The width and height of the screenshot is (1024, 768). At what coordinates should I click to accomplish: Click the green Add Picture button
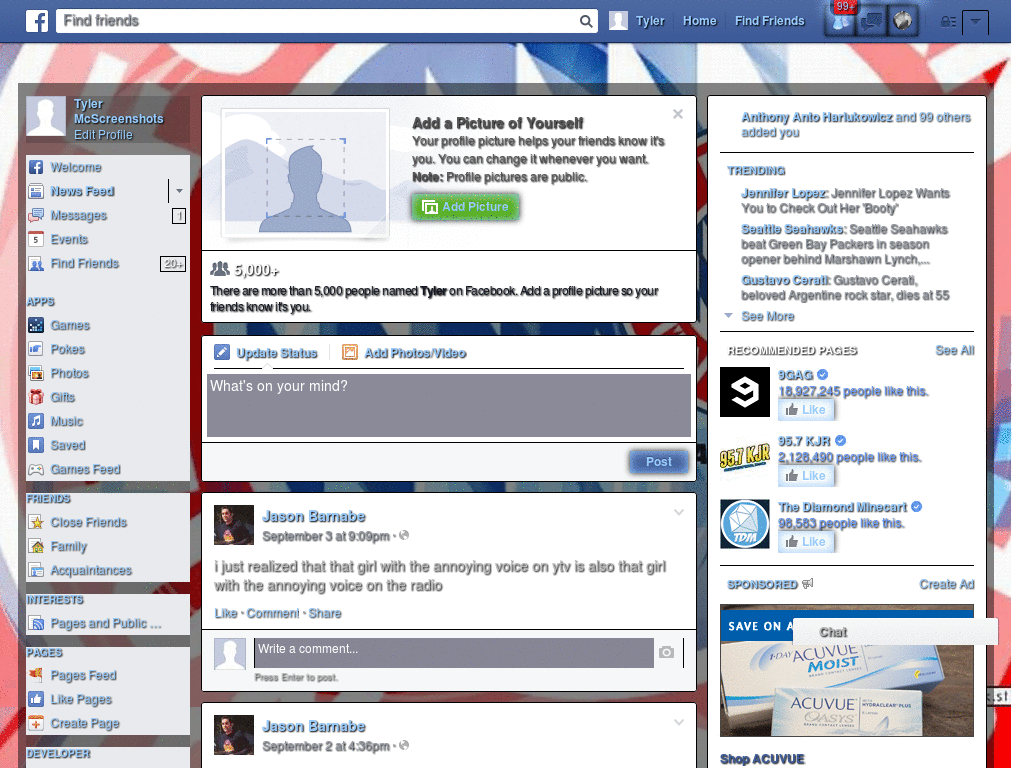coord(466,207)
